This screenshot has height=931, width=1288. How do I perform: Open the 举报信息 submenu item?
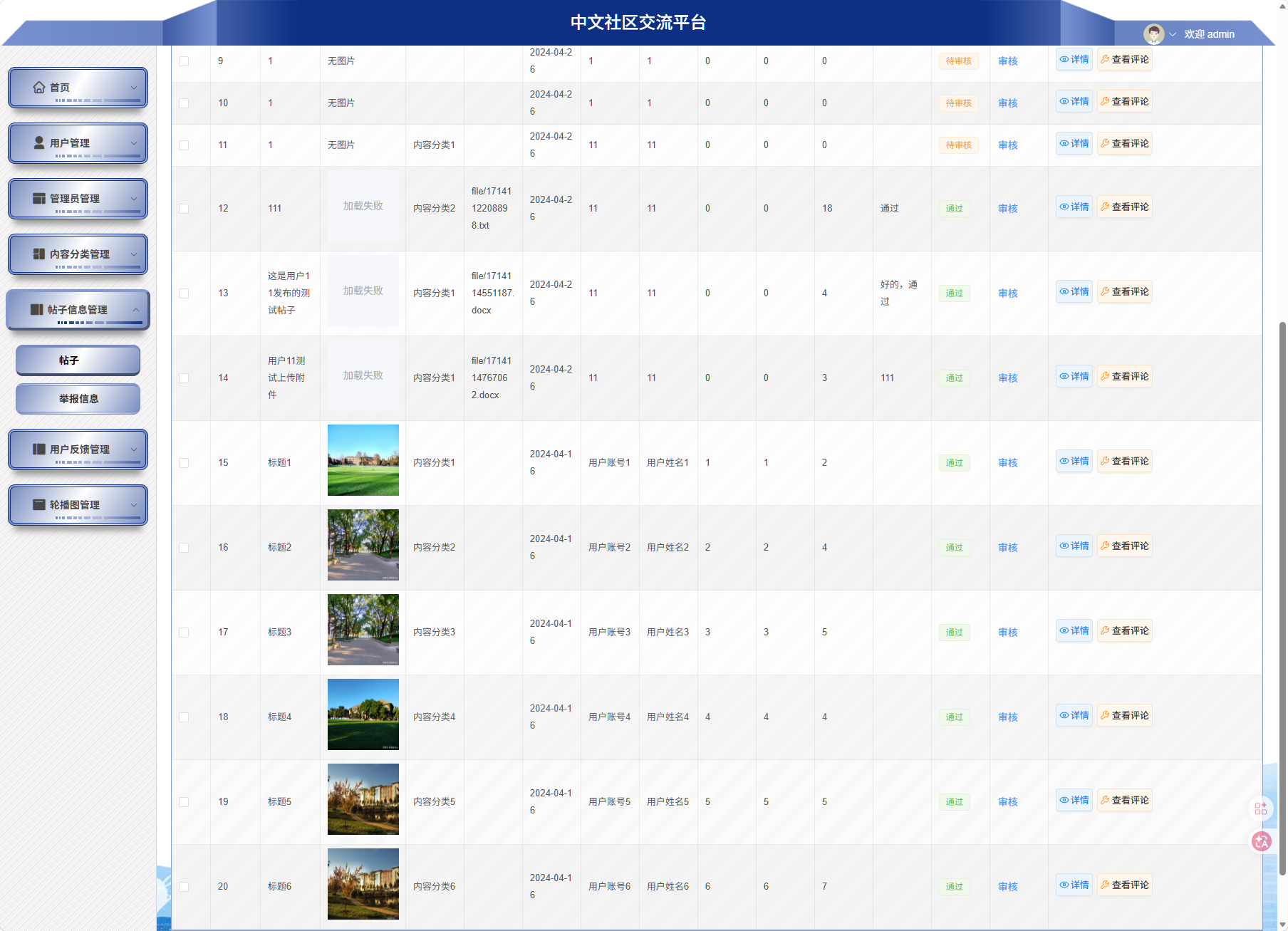[78, 399]
